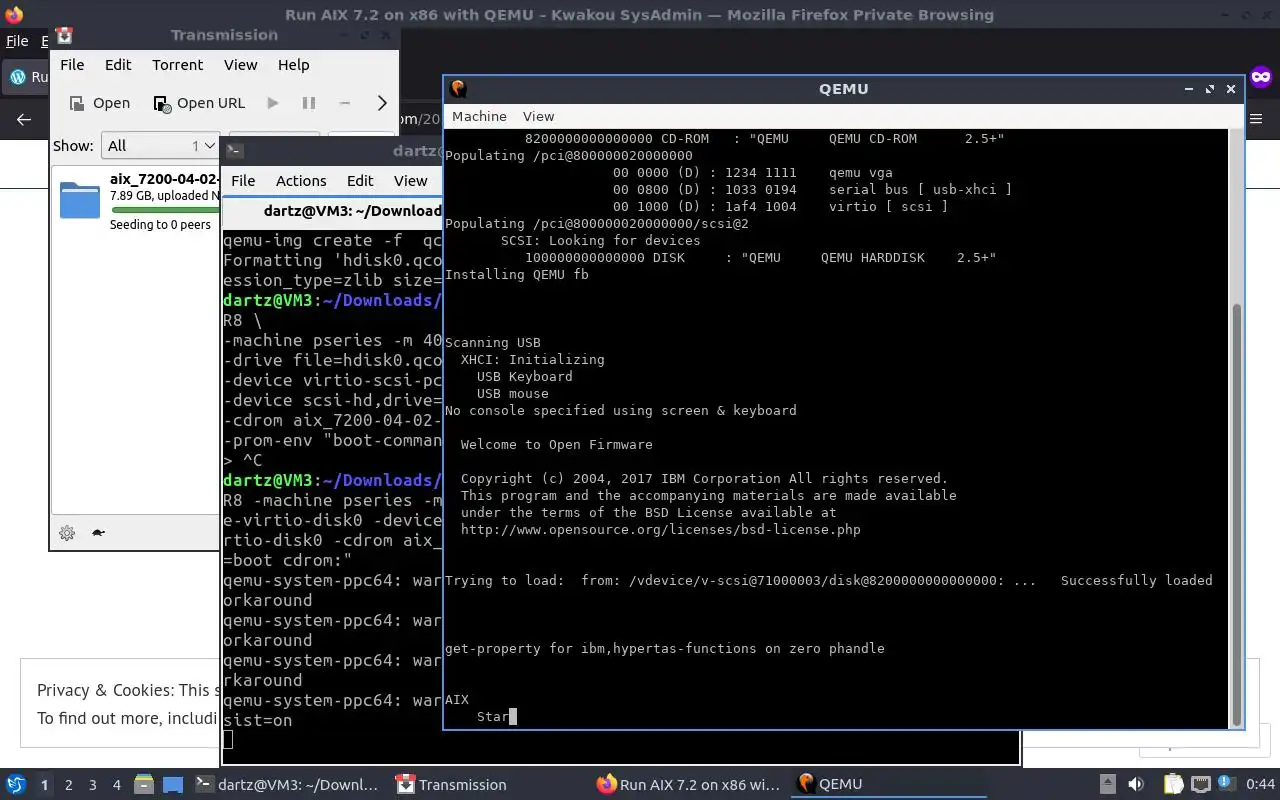Click 'Seeding to 0 peers' status text

coord(160,225)
